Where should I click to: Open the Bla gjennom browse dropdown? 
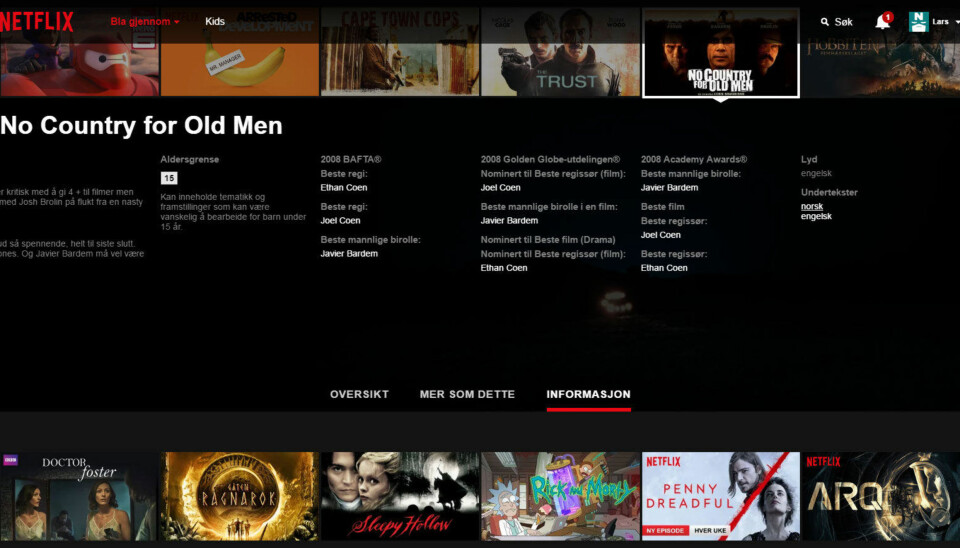click(145, 21)
